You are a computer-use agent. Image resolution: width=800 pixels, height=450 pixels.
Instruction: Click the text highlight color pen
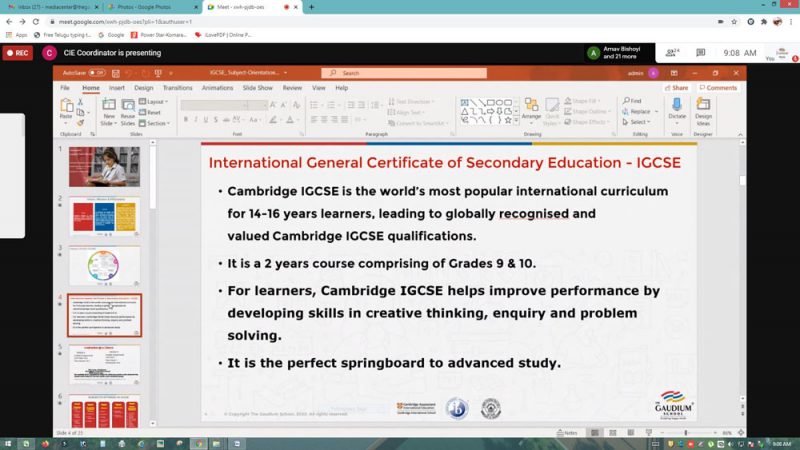273,119
